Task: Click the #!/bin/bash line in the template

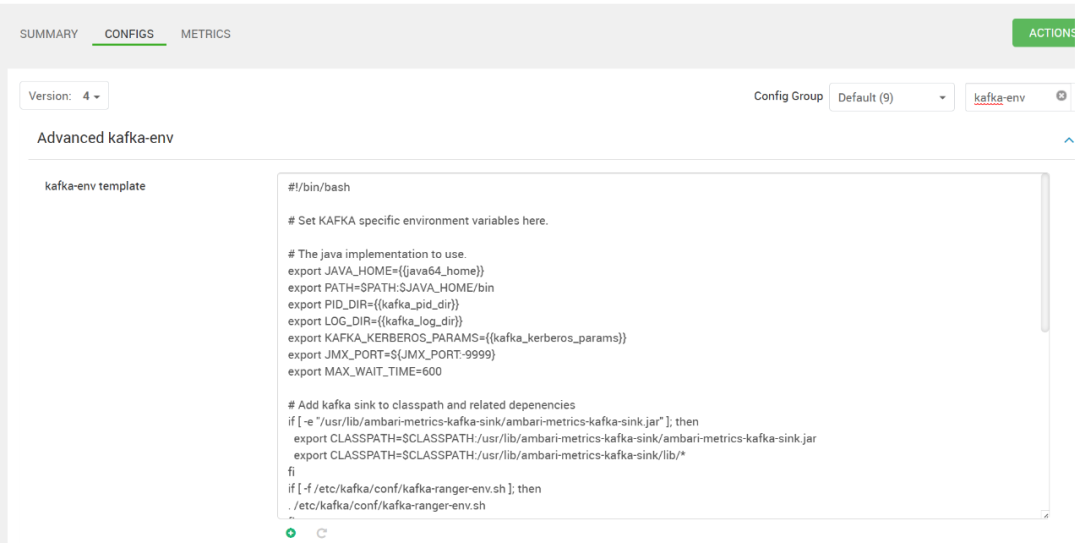Action: point(319,187)
